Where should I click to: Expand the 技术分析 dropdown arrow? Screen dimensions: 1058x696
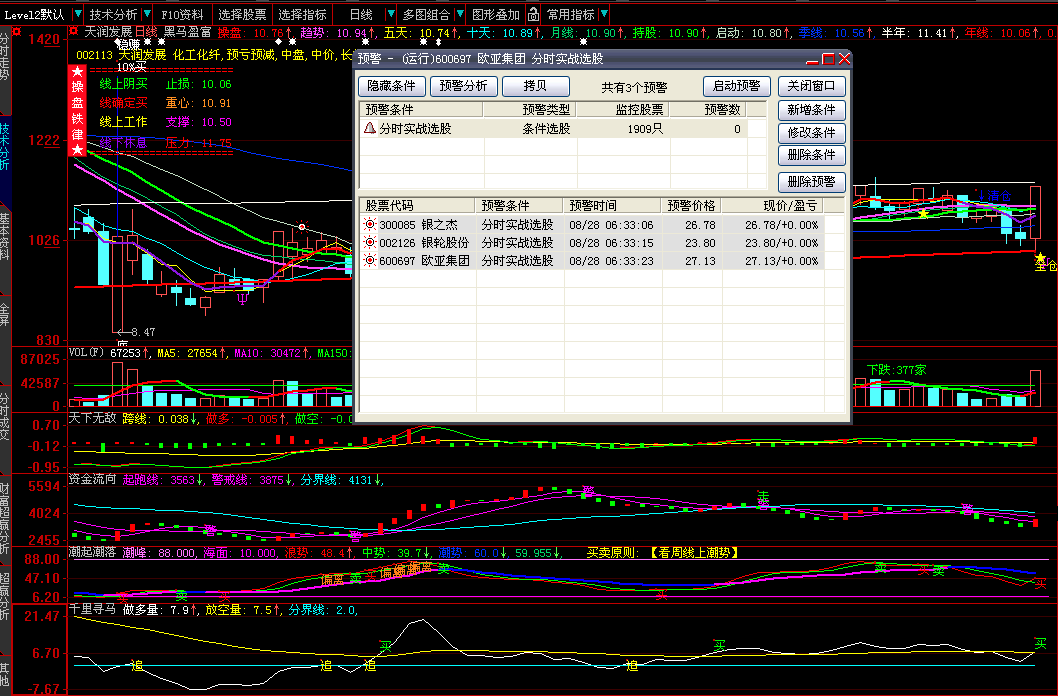click(x=147, y=15)
